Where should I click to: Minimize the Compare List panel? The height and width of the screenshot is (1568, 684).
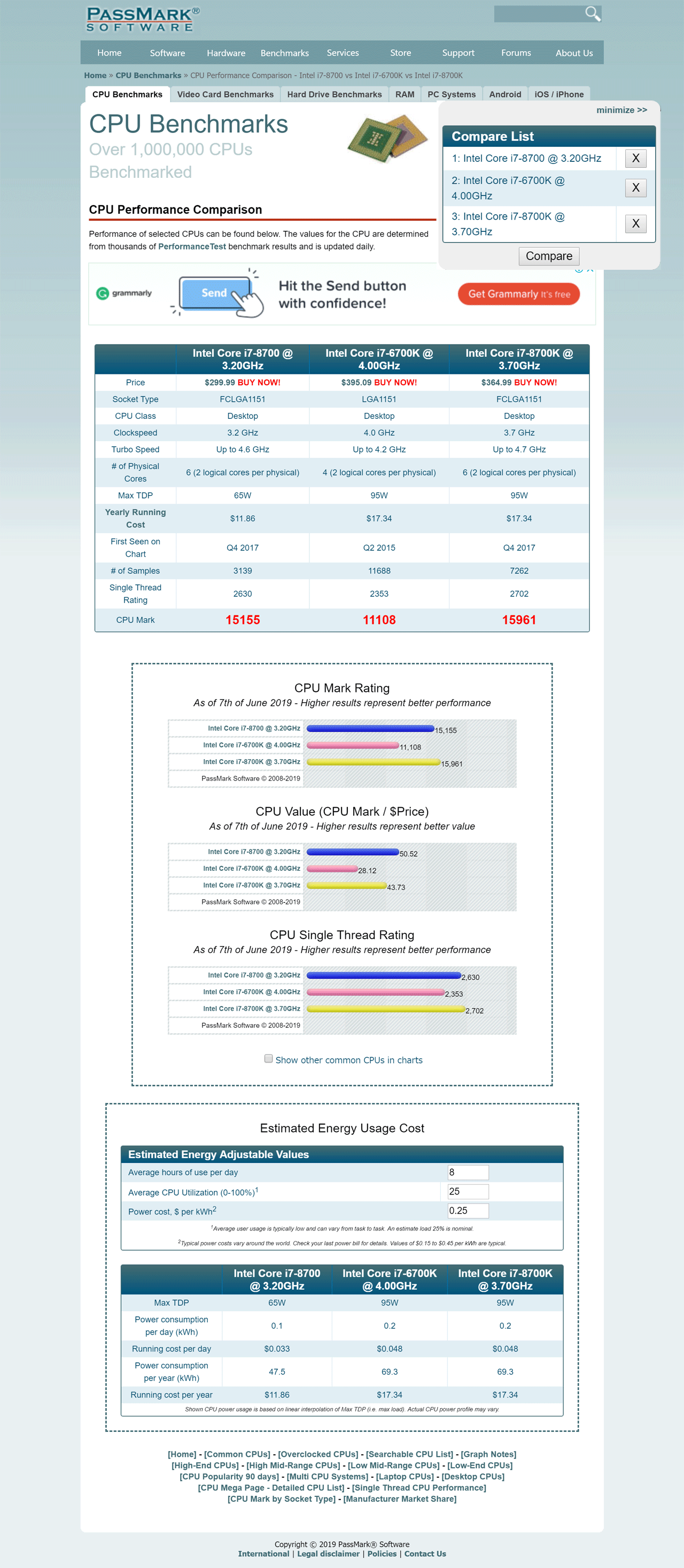tap(621, 110)
